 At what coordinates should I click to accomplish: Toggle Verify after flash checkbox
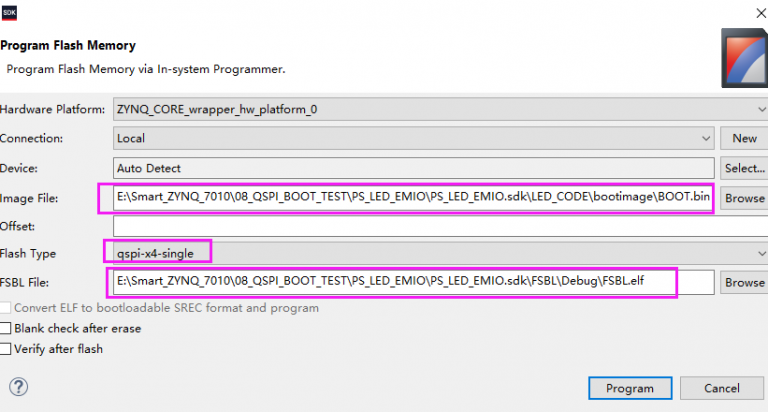pyautogui.click(x=7, y=349)
